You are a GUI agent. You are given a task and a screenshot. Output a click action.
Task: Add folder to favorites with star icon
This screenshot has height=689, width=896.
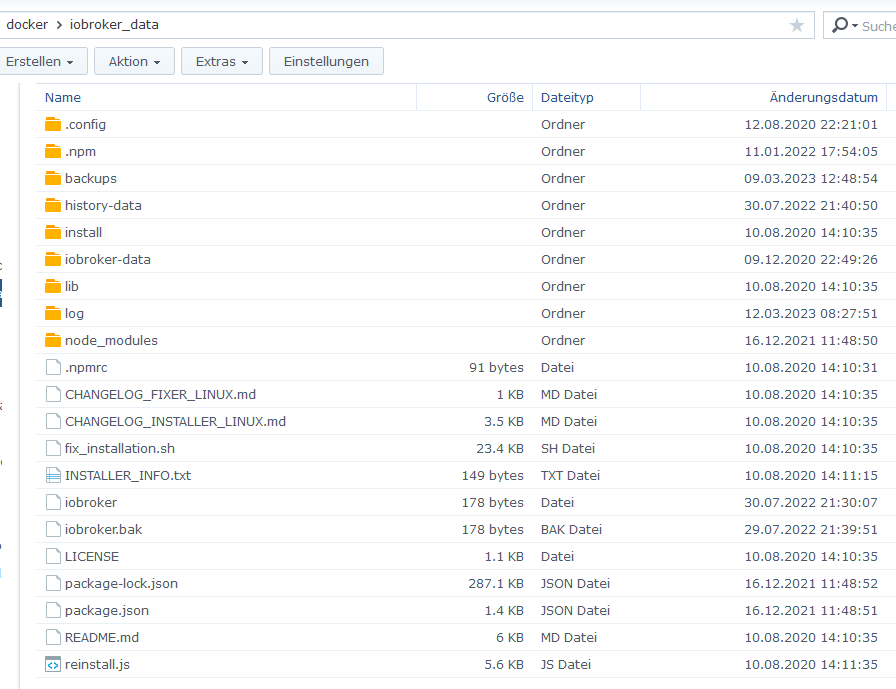click(x=797, y=25)
